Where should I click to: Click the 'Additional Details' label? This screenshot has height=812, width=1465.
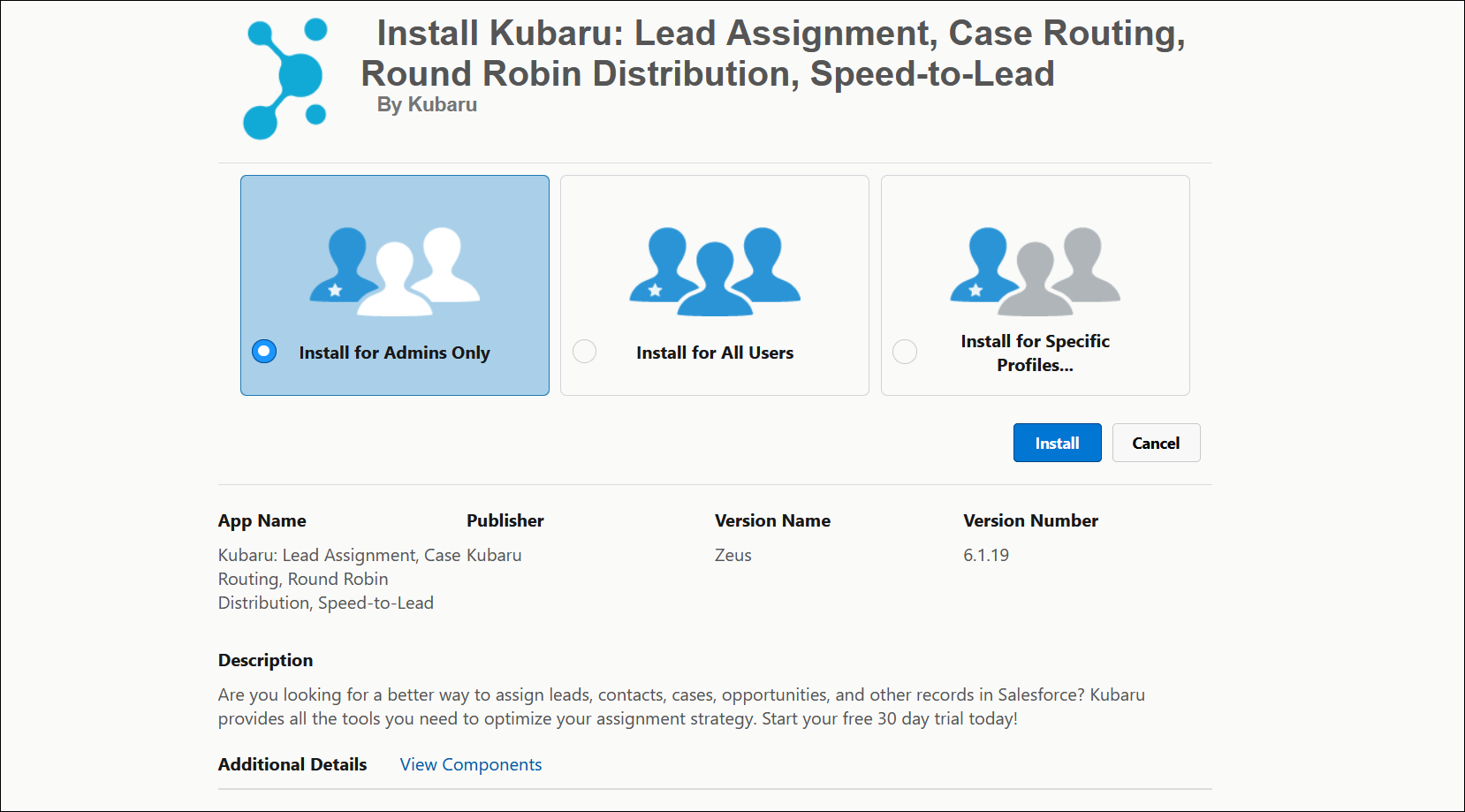(x=292, y=764)
